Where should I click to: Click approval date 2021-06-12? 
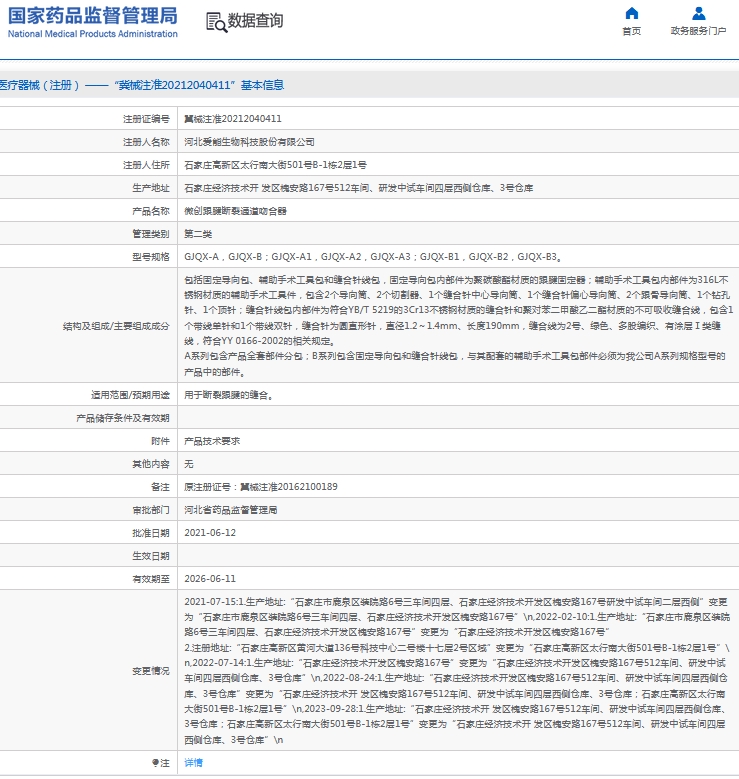point(210,533)
